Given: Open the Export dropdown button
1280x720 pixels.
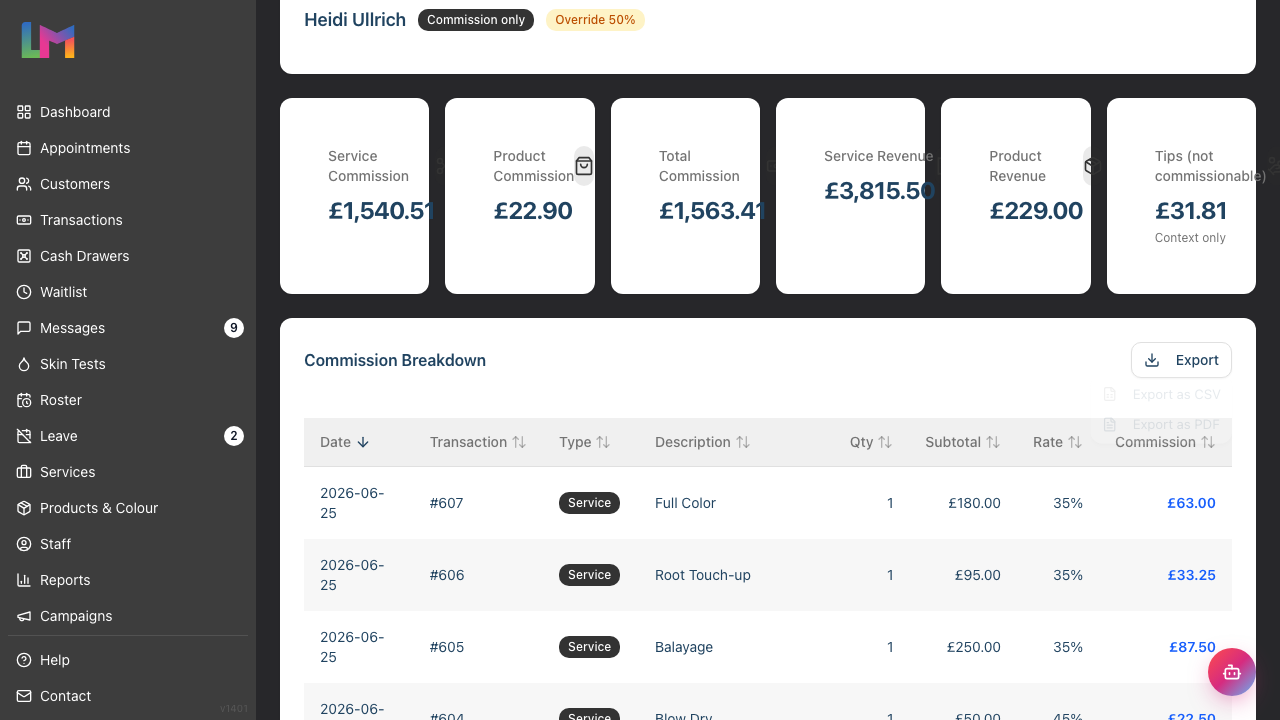Looking at the screenshot, I should pyautogui.click(x=1181, y=360).
